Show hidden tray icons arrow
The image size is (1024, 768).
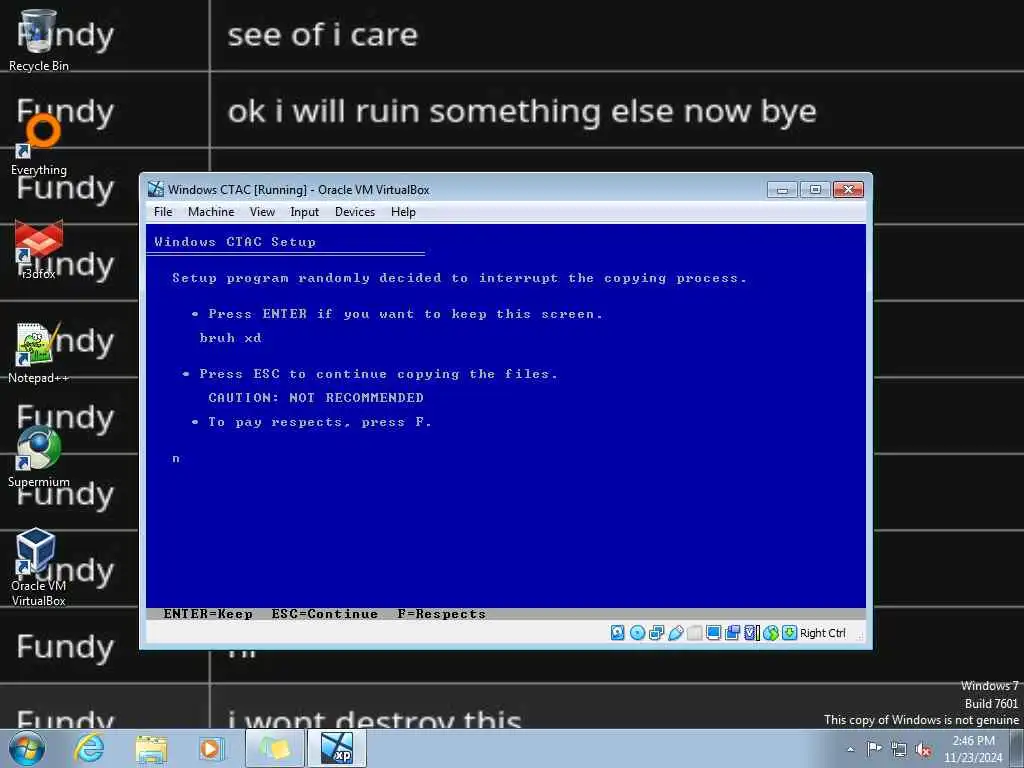pyautogui.click(x=850, y=749)
